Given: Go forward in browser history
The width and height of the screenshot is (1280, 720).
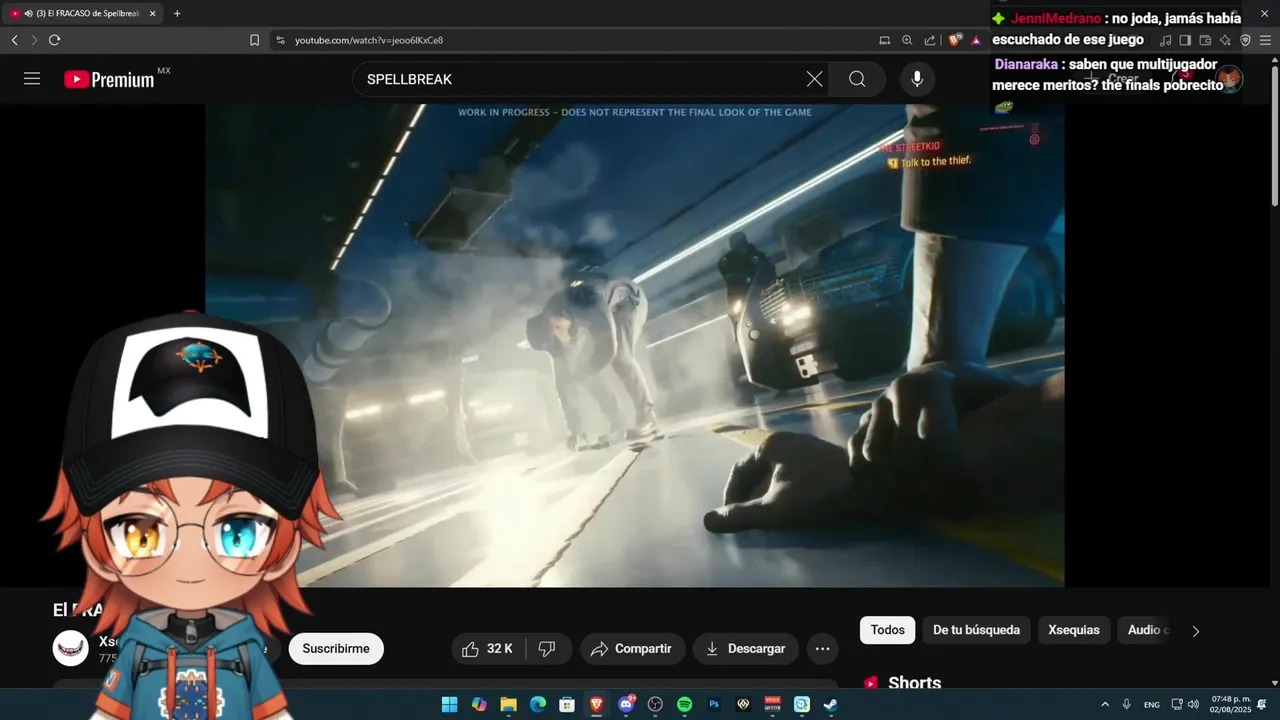Looking at the screenshot, I should (34, 40).
